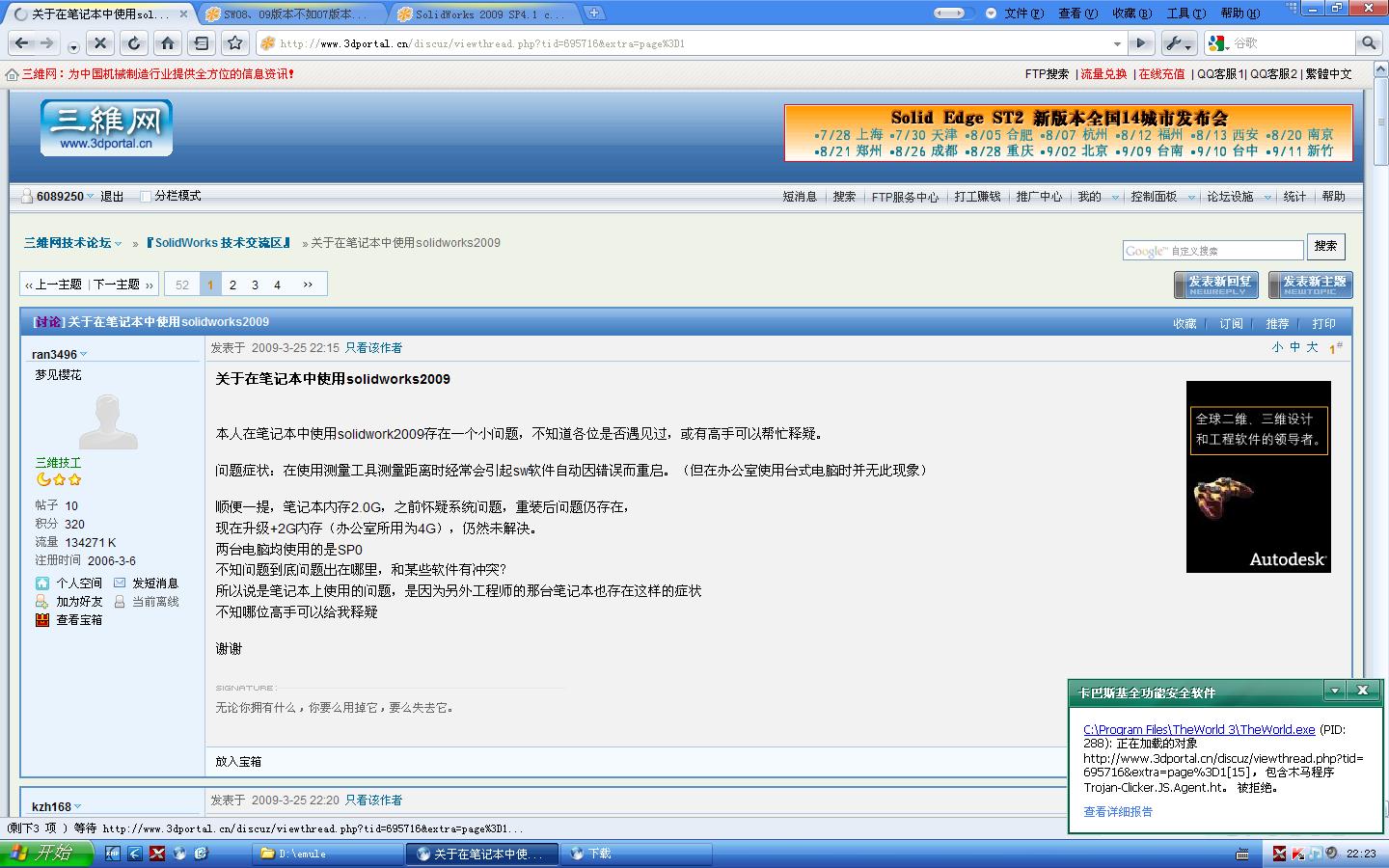Toggle the 分栏模式 checkbox

point(146,197)
